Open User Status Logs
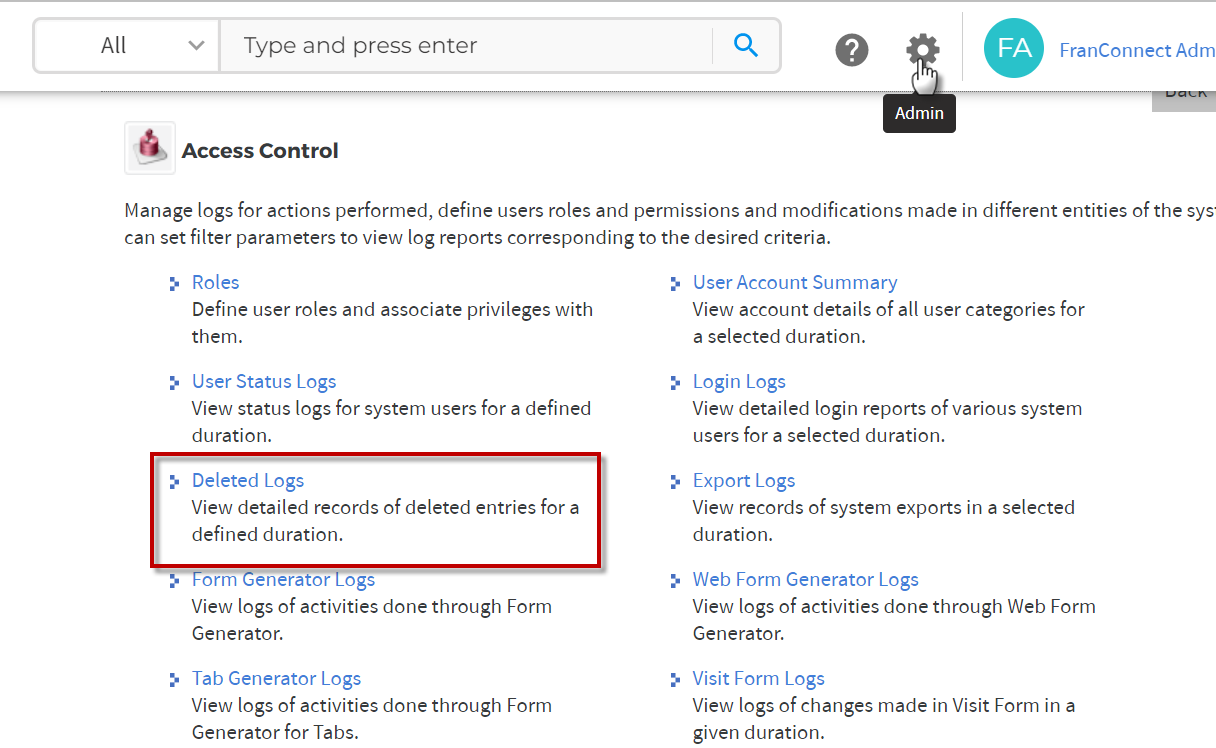The image size is (1216, 748). click(x=264, y=381)
